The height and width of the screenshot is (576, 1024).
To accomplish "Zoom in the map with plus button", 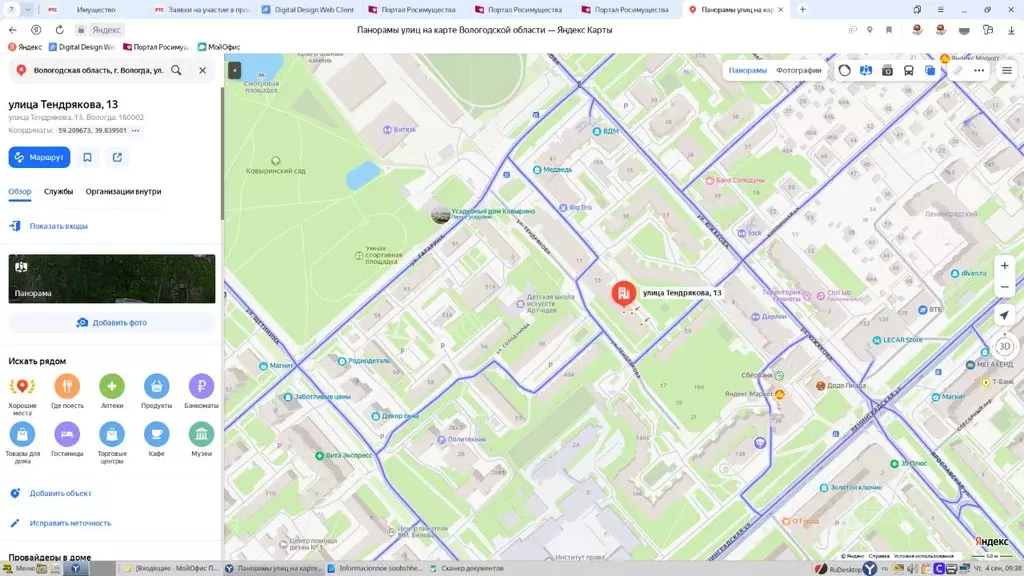I will click(1004, 266).
